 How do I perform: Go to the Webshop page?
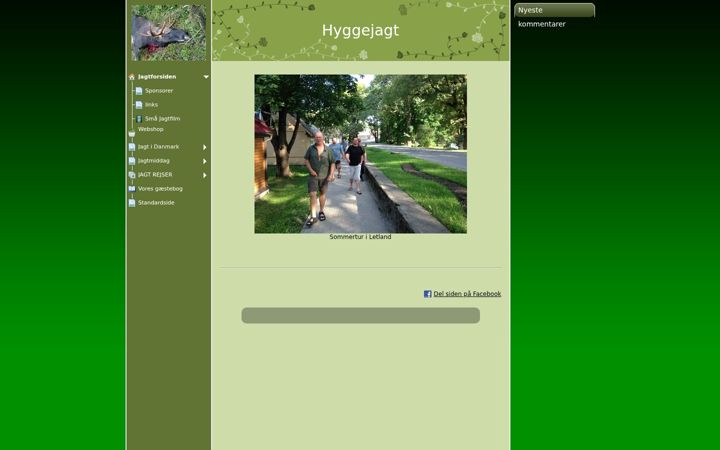click(x=151, y=129)
